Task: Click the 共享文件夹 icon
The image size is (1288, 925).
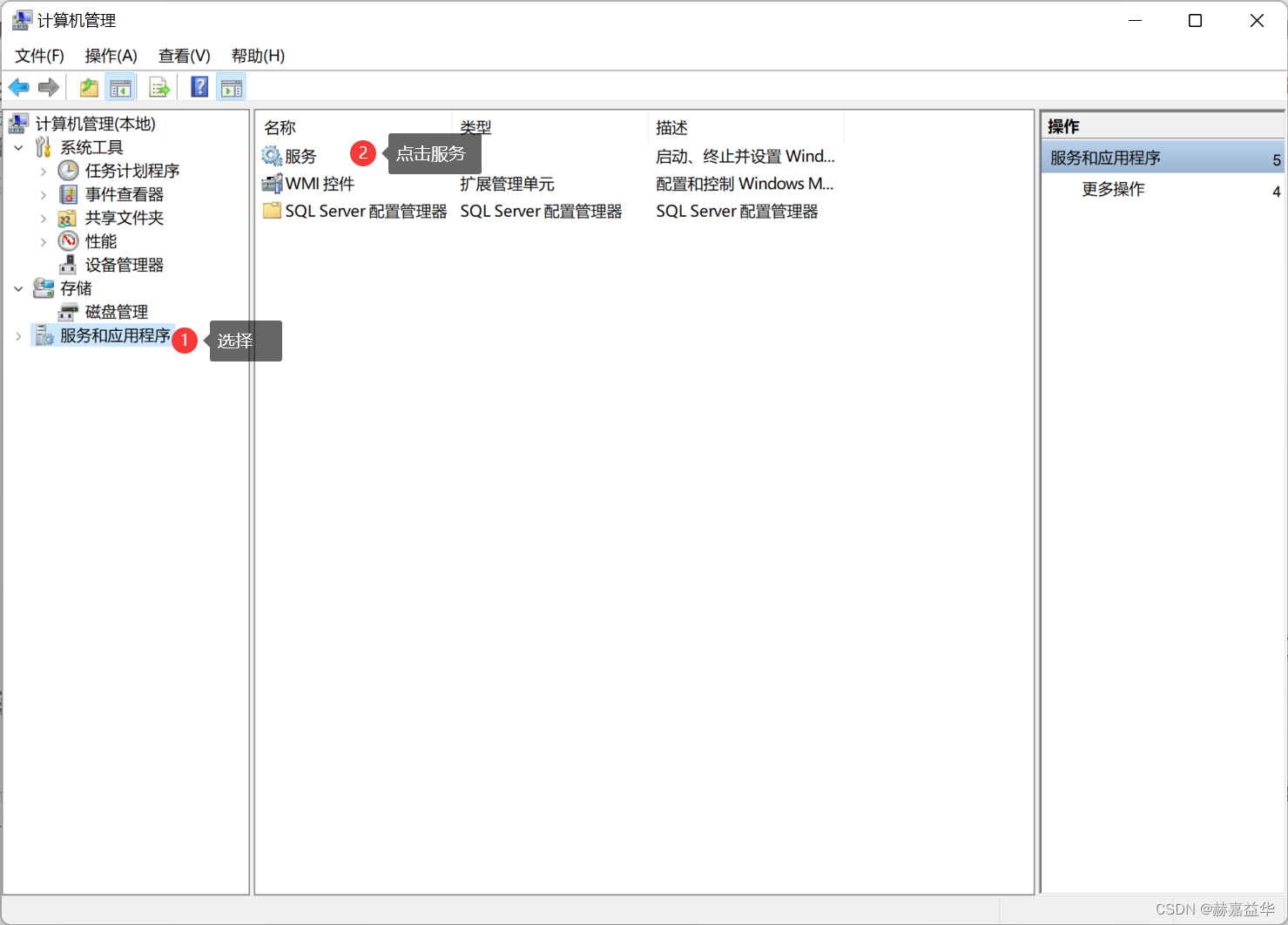Action: pos(68,218)
